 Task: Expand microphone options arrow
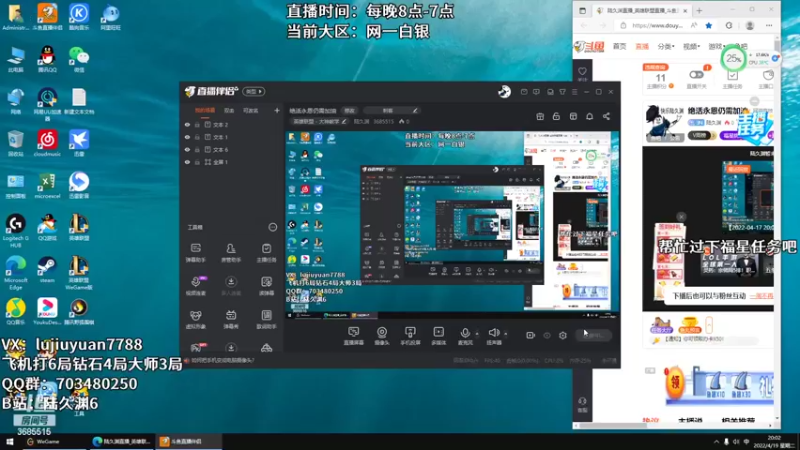pos(477,334)
